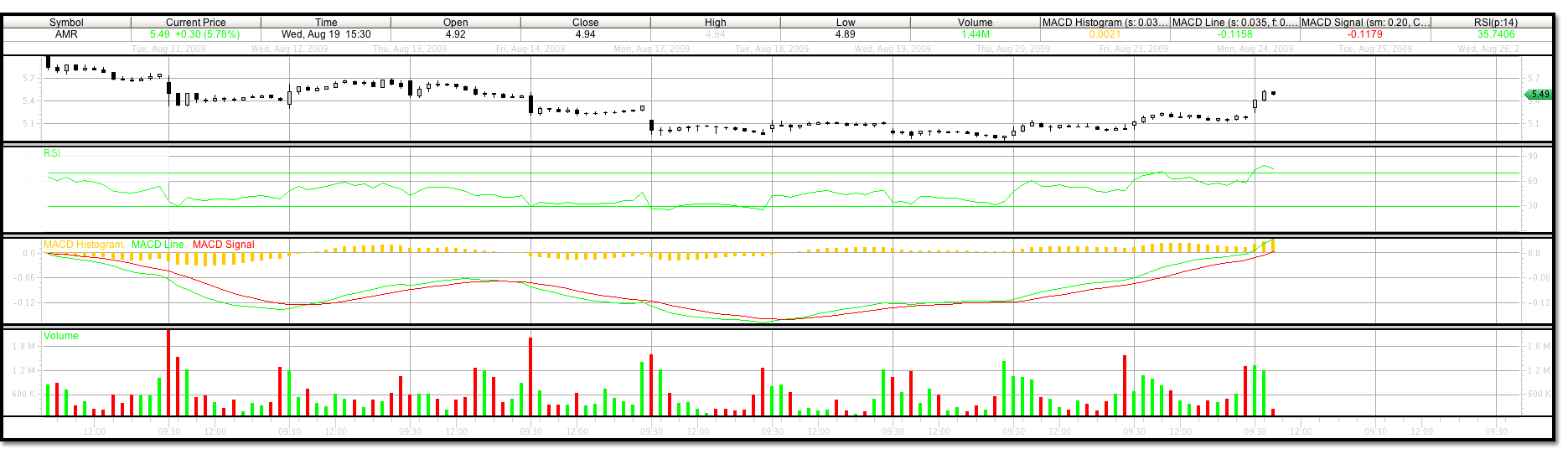The height and width of the screenshot is (454, 1568).
Task: Click the Volume panel label
Action: pyautogui.click(x=61, y=336)
